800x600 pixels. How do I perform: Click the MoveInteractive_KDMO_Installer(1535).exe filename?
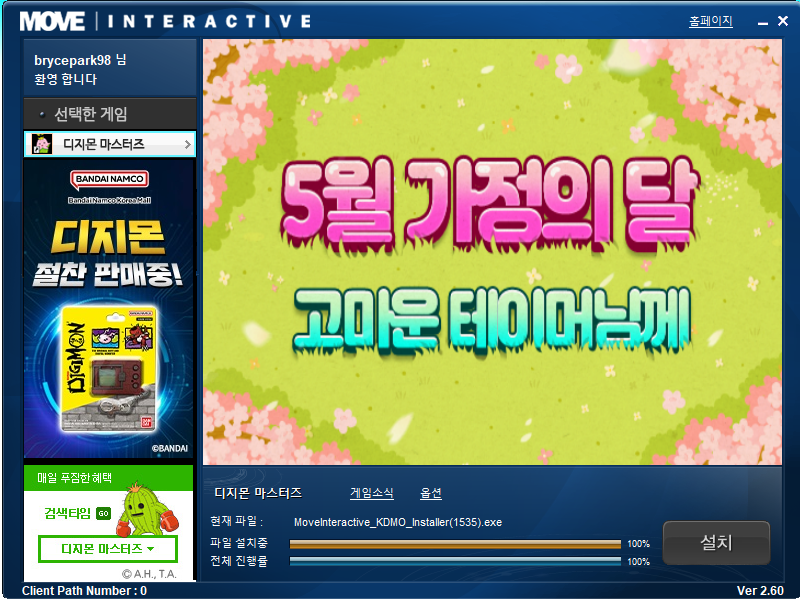click(398, 522)
